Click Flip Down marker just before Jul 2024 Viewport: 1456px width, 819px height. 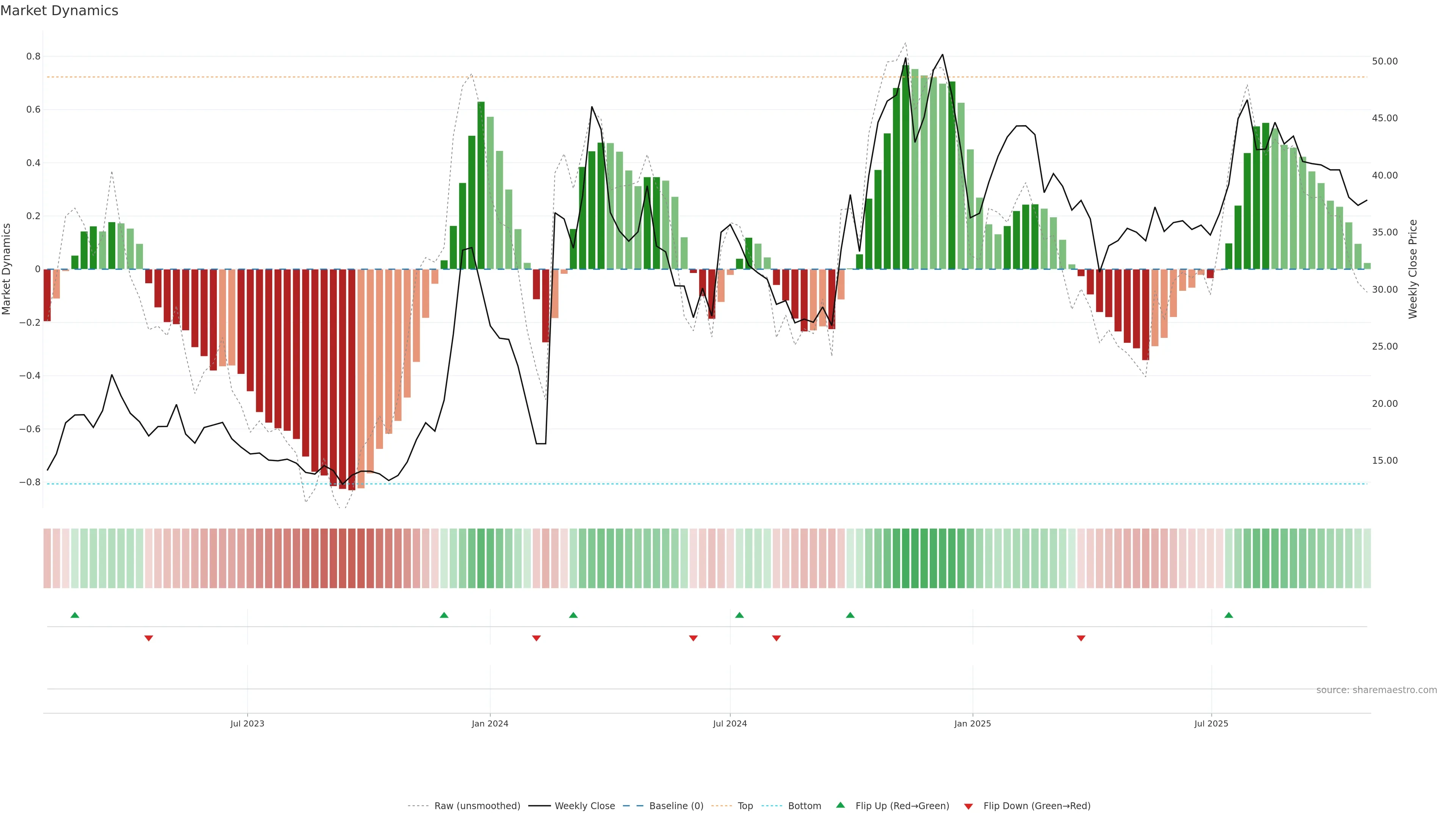click(693, 638)
